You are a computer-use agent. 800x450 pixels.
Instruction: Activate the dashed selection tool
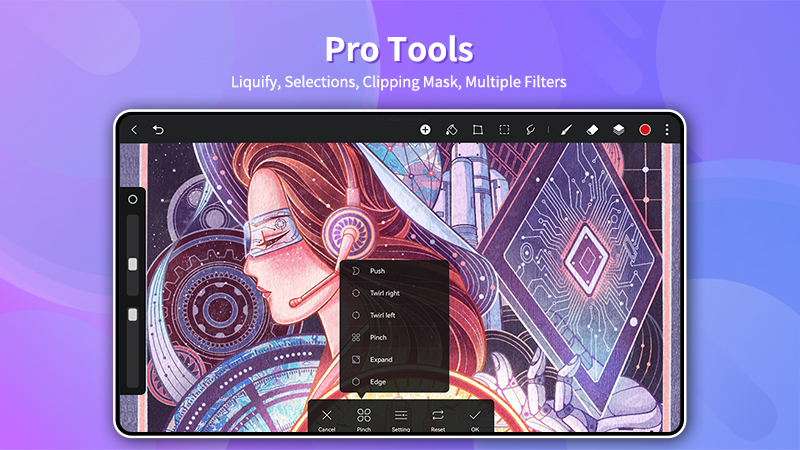(504, 130)
